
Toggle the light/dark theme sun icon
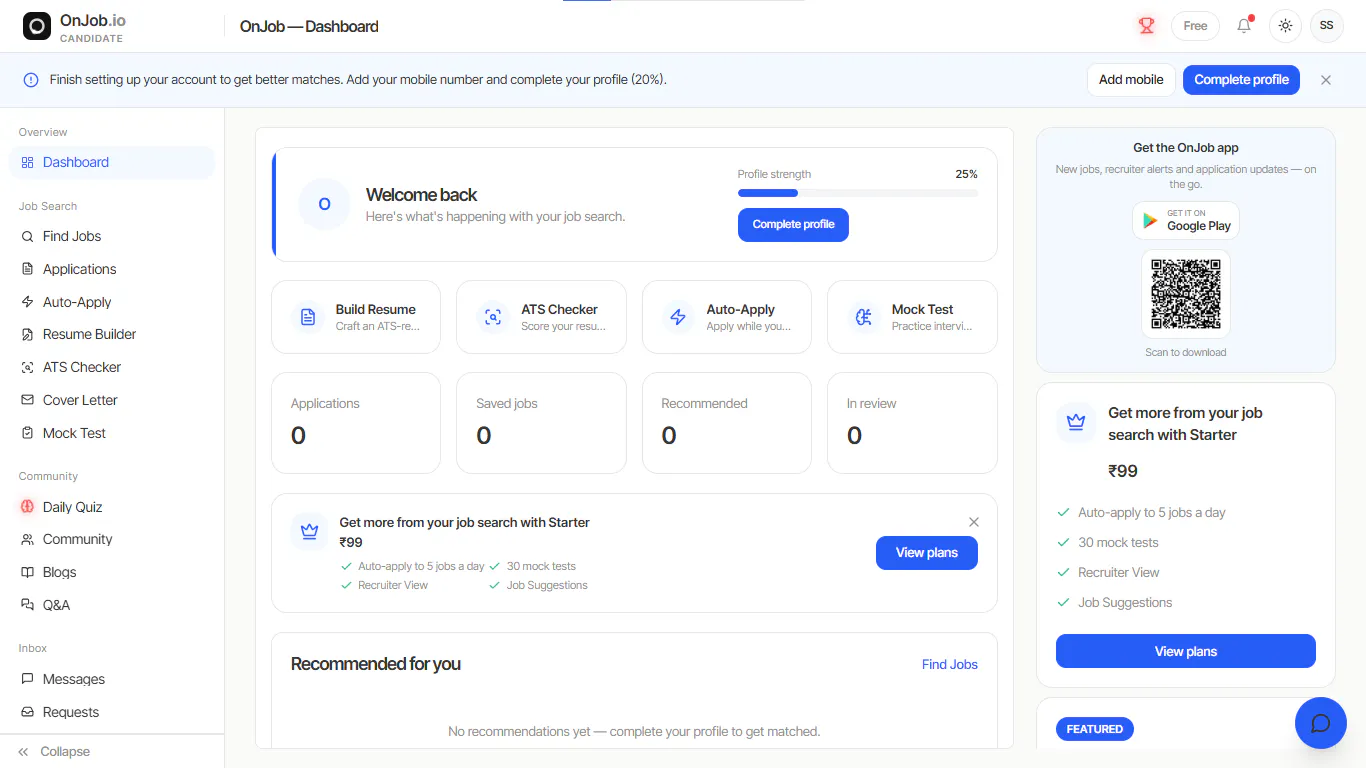pos(1285,26)
